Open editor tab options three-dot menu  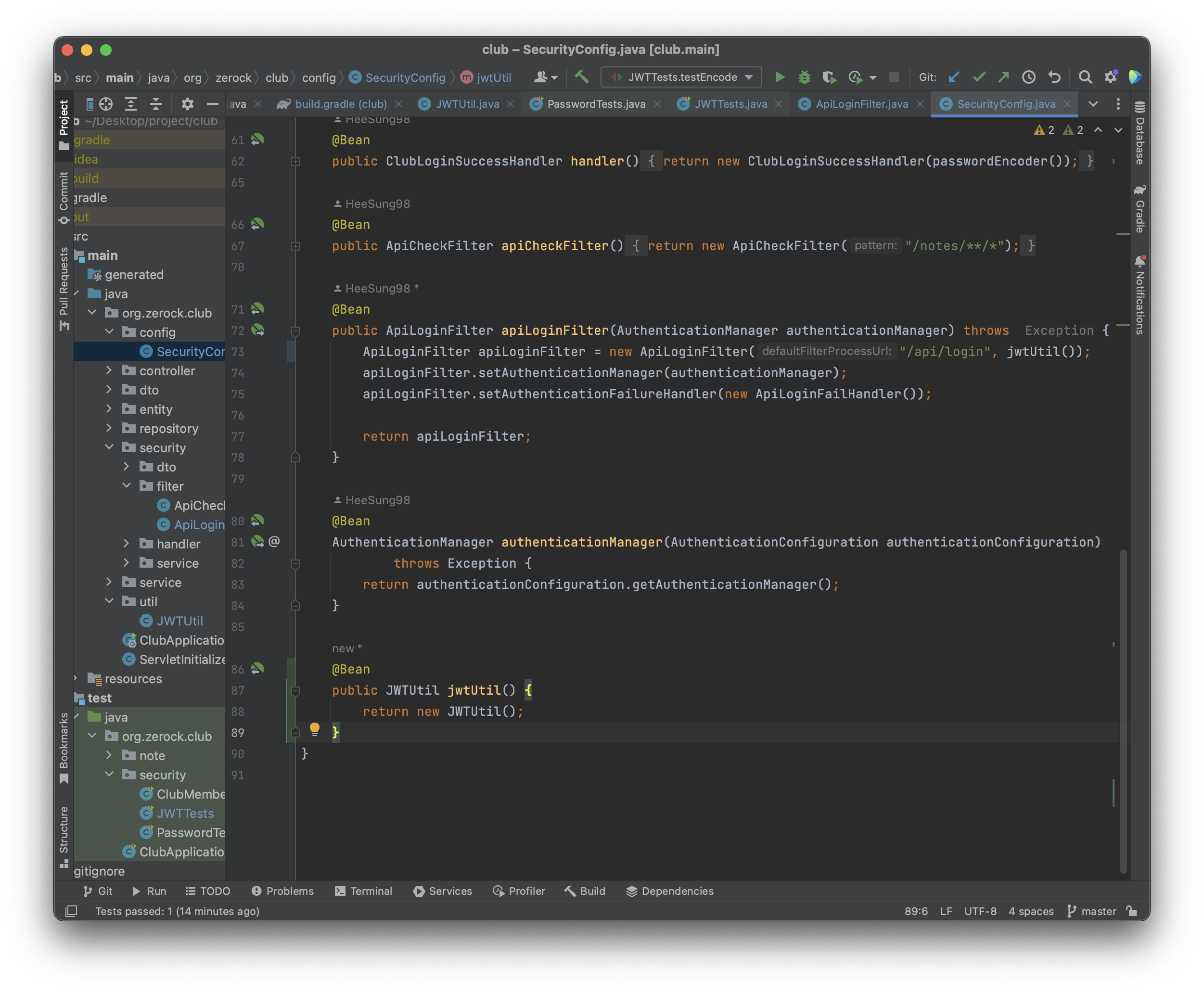point(1118,104)
